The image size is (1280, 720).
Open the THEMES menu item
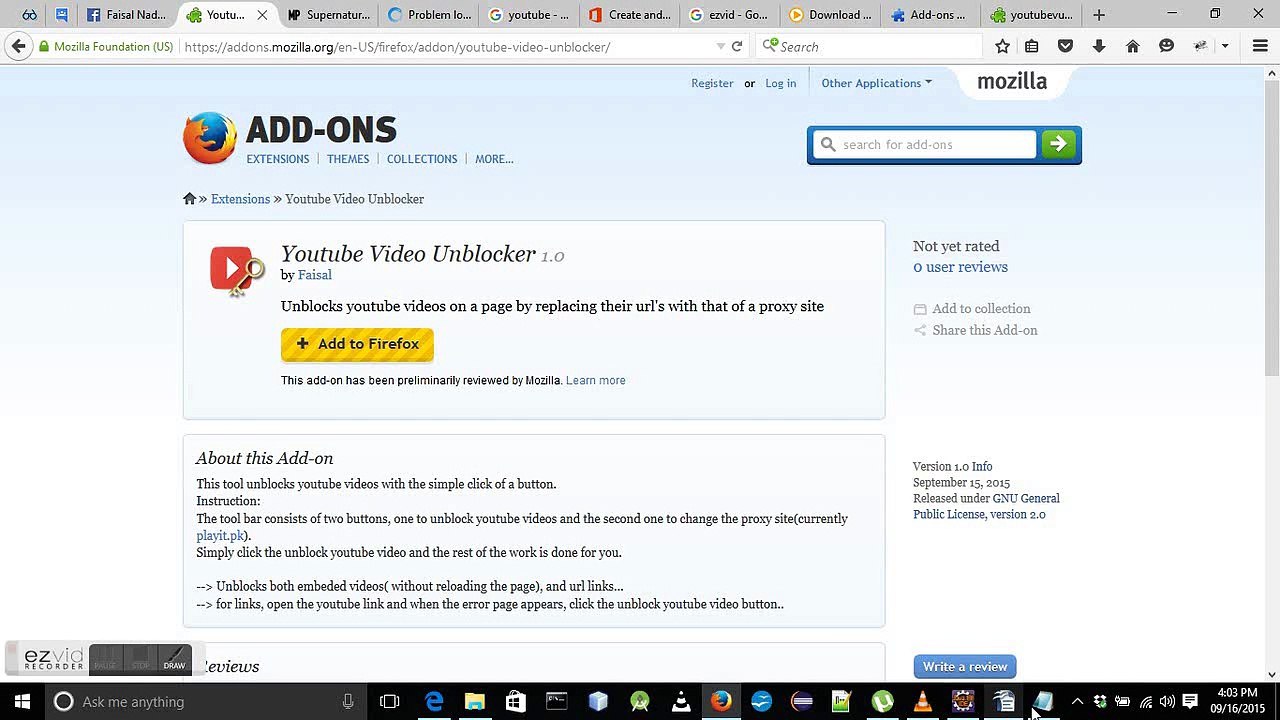(x=348, y=159)
